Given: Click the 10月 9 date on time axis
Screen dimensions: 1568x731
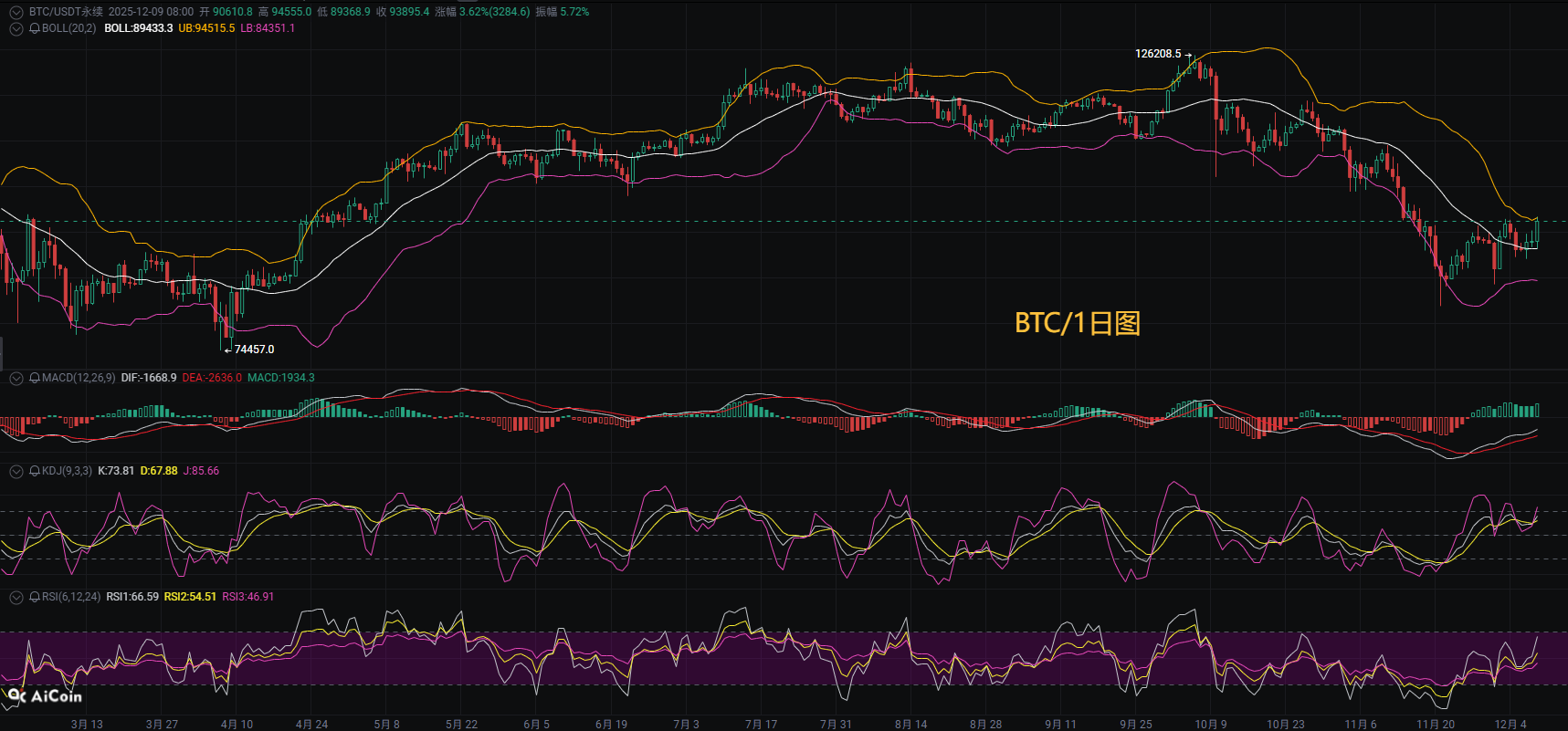Looking at the screenshot, I should click(1210, 724).
